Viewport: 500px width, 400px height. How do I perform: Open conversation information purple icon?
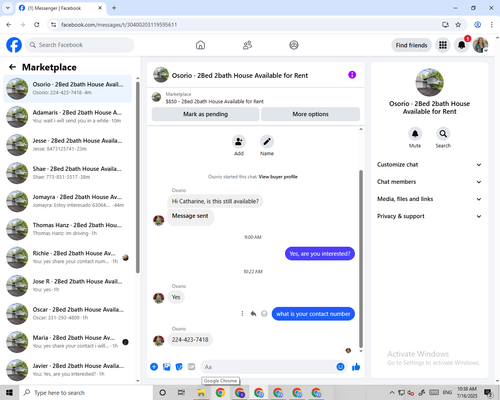(352, 75)
